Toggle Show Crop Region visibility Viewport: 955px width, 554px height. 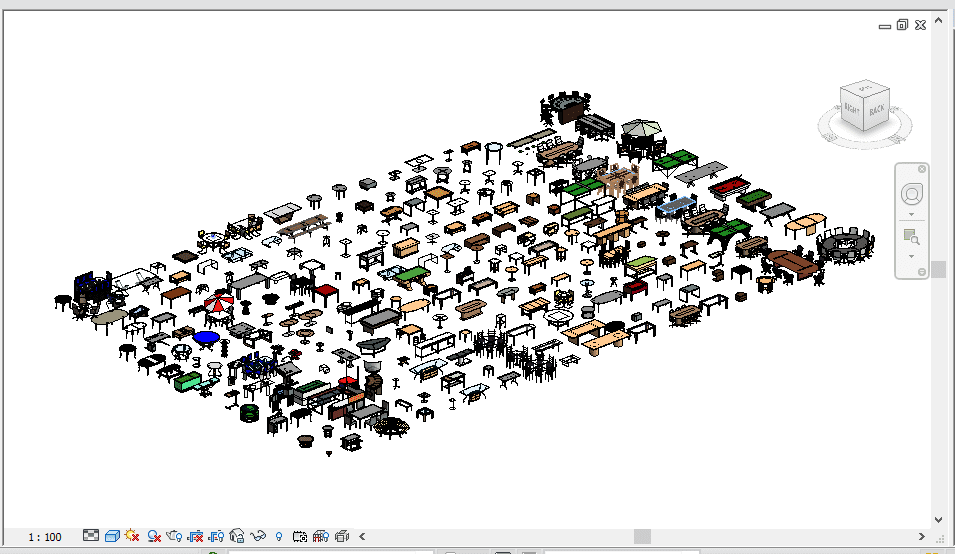[x=216, y=537]
